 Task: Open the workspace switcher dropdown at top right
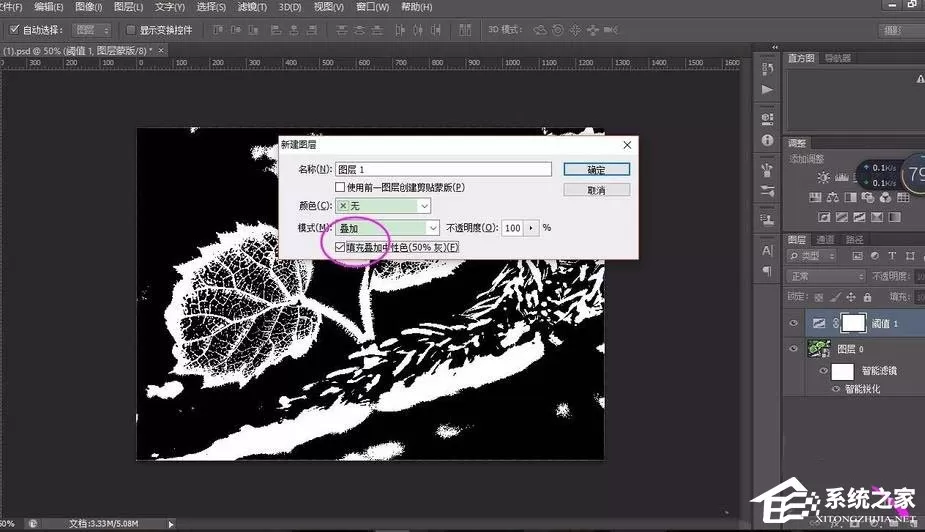901,29
